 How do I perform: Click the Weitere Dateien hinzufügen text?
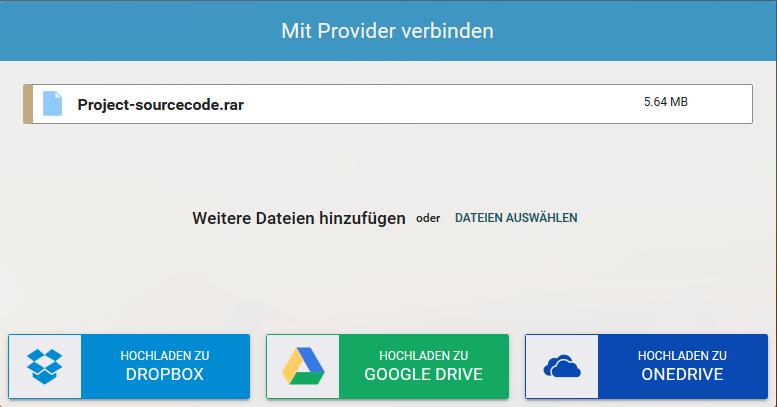pos(299,218)
